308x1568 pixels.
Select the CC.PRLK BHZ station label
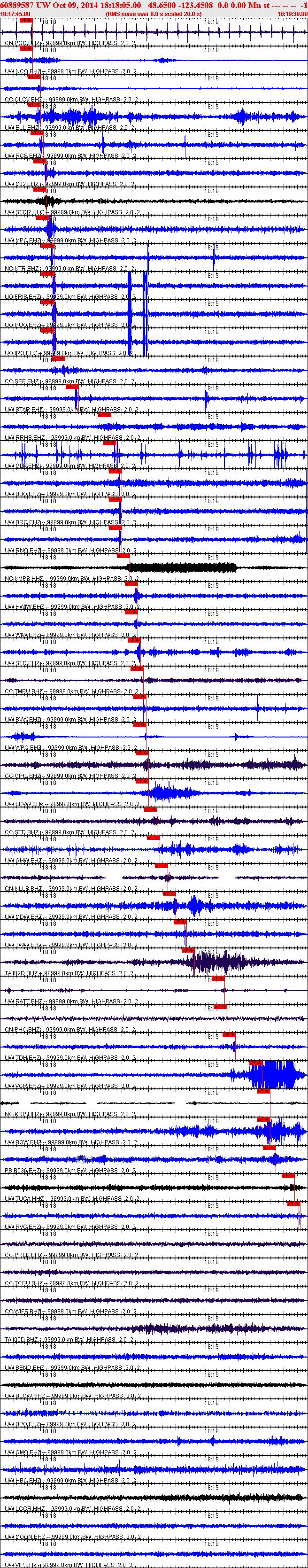click(71, 1255)
